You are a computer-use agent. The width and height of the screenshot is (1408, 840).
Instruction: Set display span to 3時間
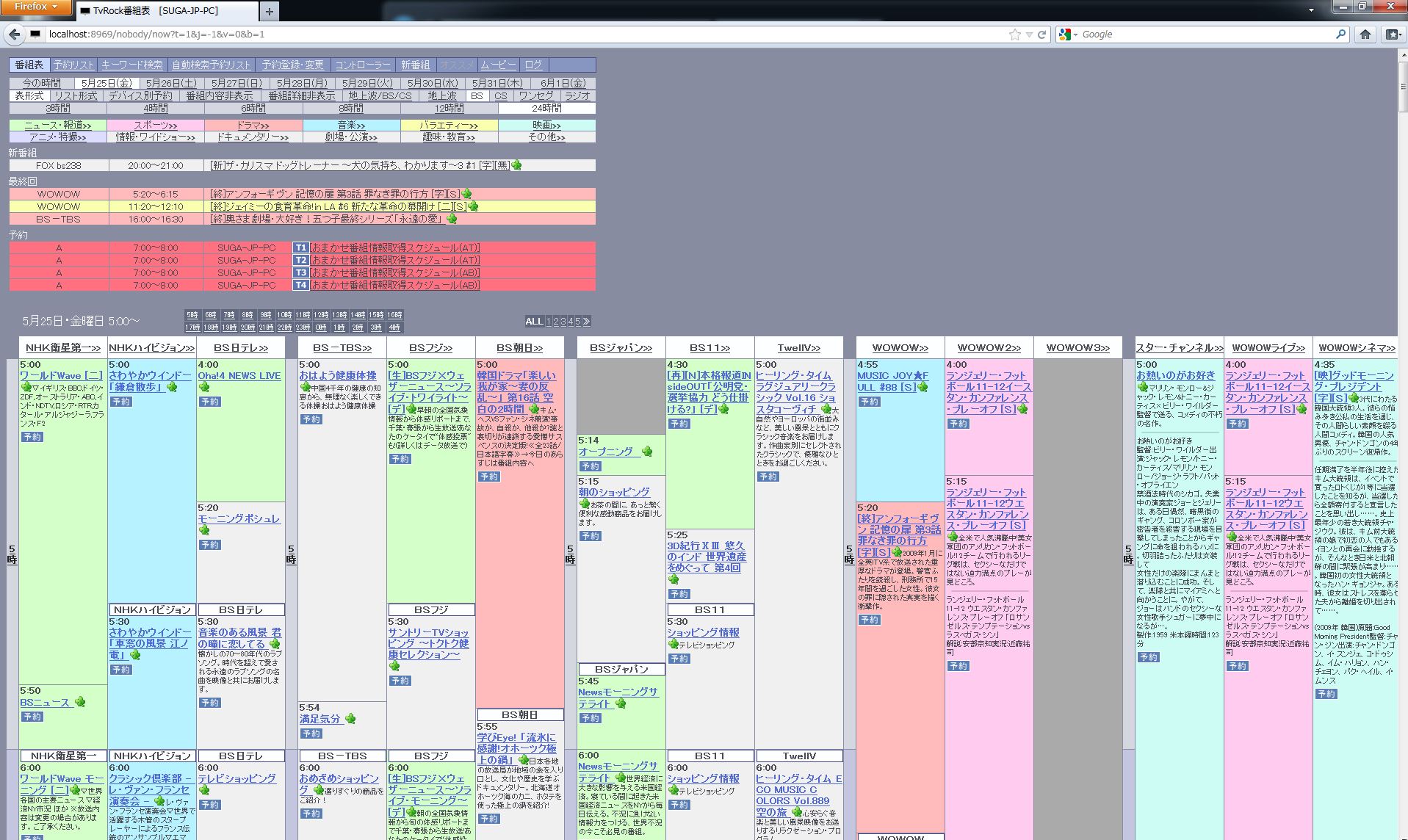(58, 108)
